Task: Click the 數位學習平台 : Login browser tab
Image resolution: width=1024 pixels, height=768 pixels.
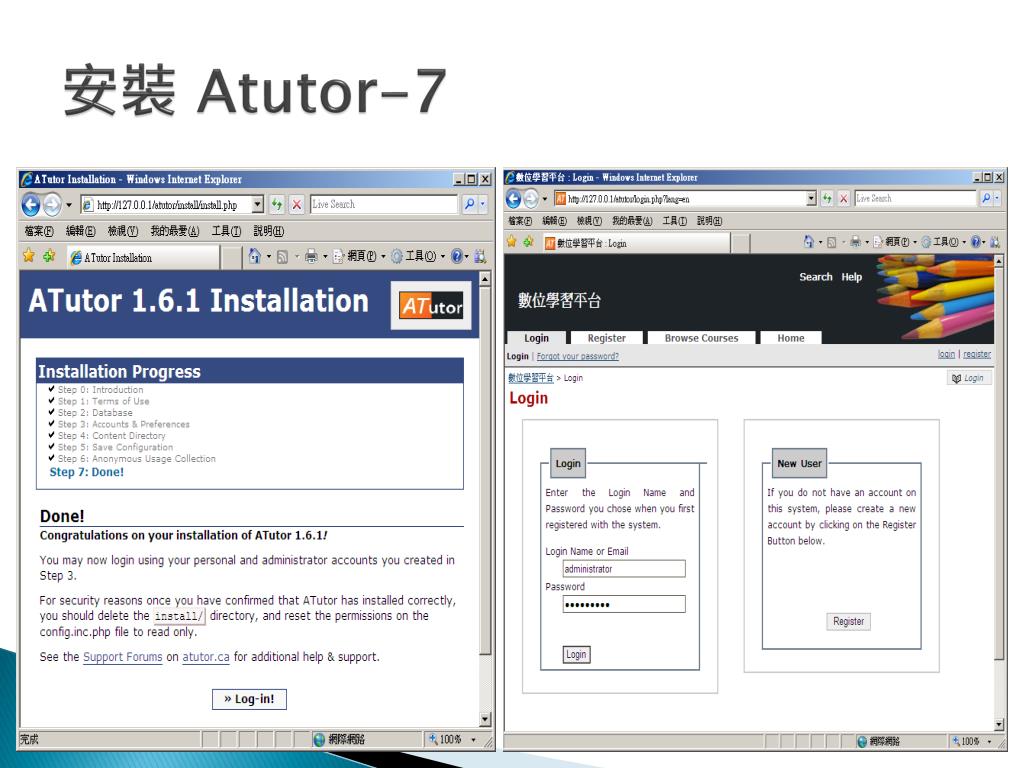Action: (x=637, y=243)
